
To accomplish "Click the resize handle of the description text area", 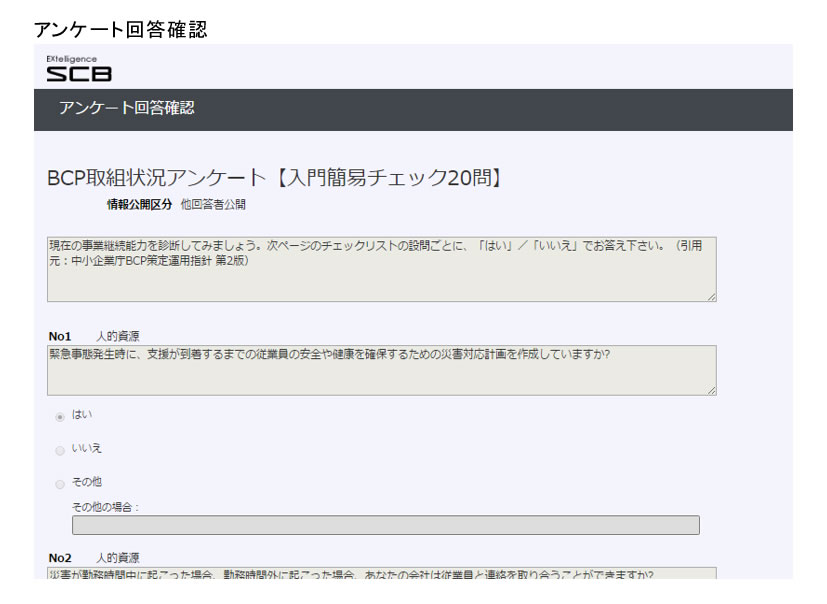I will (x=711, y=297).
